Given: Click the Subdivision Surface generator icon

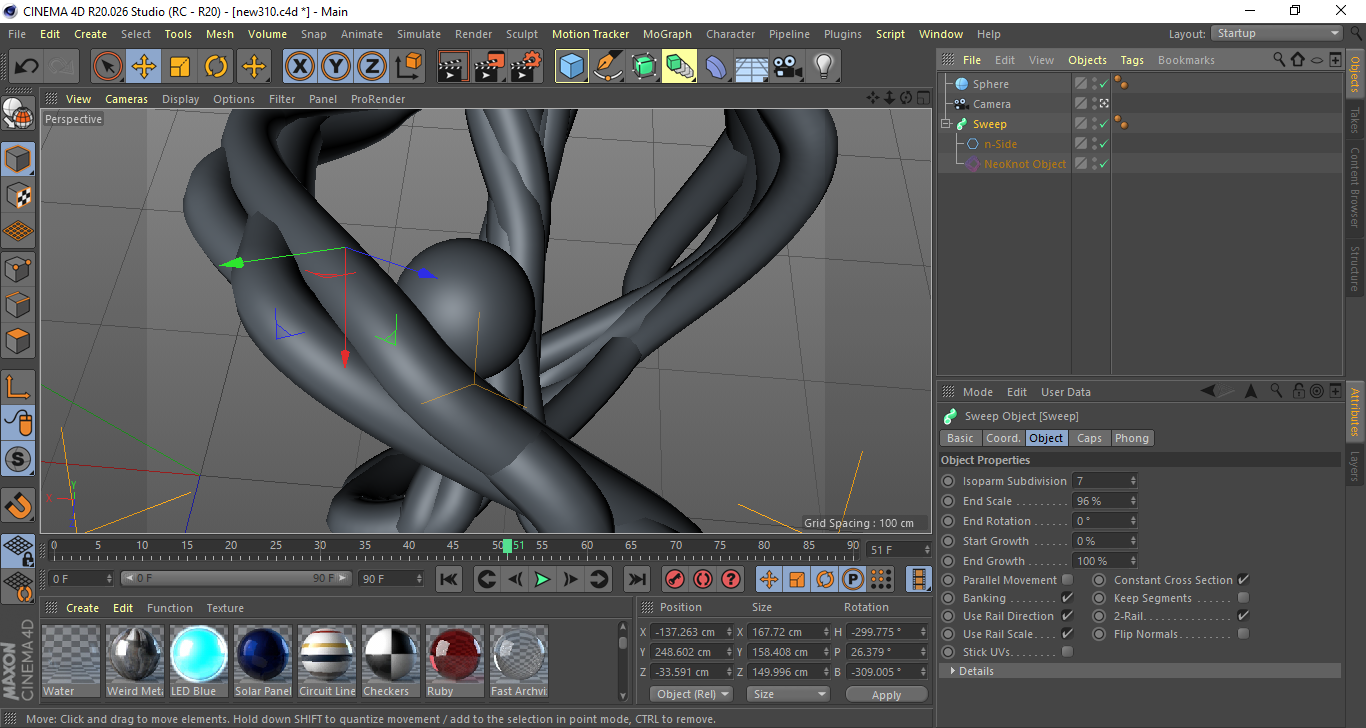Looking at the screenshot, I should pos(644,67).
